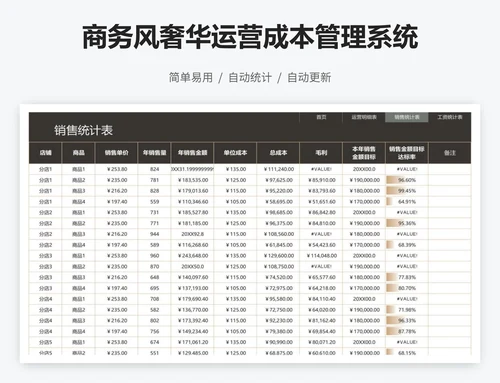The height and width of the screenshot is (383, 500).
Task: Switch to the 运营明细表 tab
Action: coord(364,117)
